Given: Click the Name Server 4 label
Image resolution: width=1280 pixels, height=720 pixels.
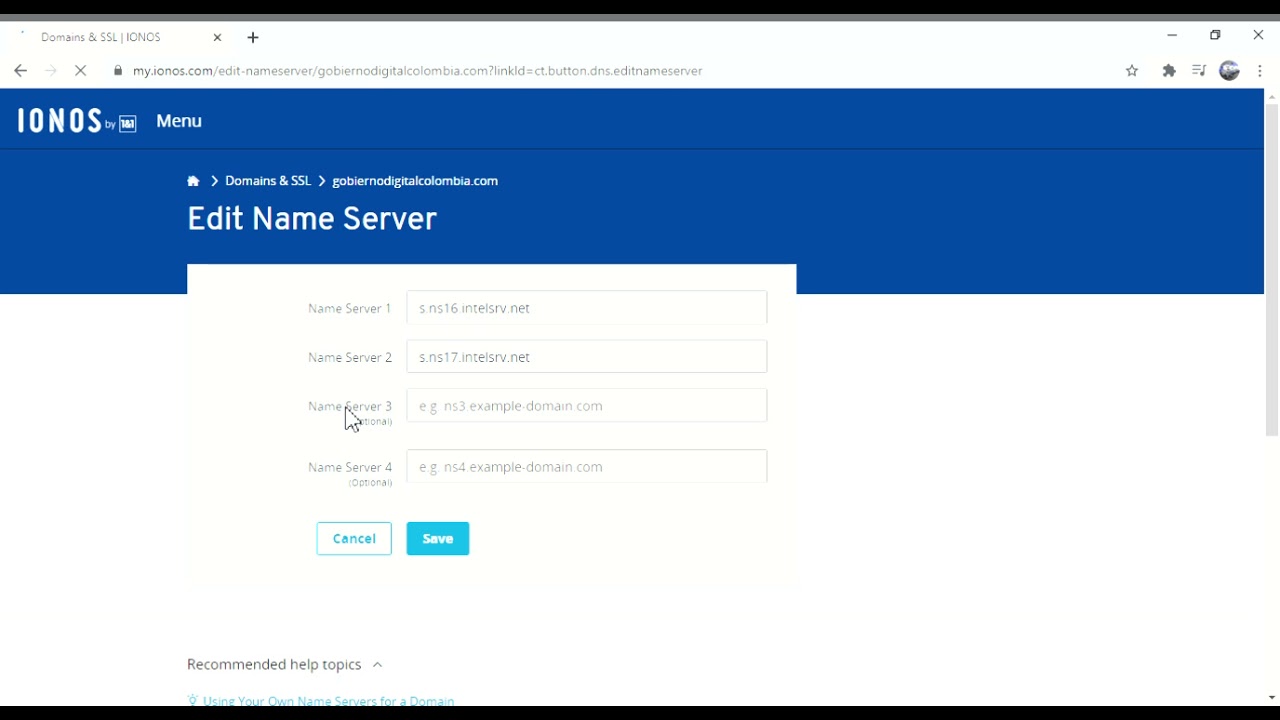Looking at the screenshot, I should pos(350,467).
